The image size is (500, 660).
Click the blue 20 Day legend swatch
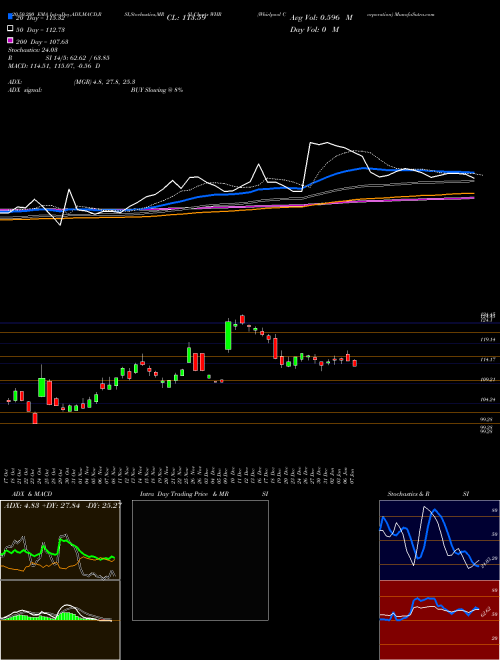click(x=10, y=17)
